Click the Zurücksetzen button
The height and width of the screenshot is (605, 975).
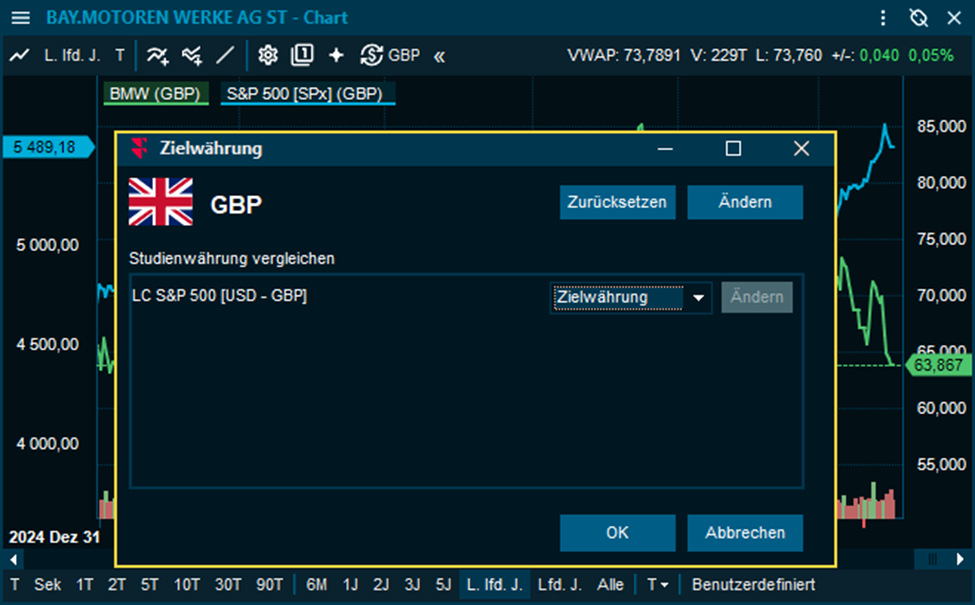tap(617, 202)
